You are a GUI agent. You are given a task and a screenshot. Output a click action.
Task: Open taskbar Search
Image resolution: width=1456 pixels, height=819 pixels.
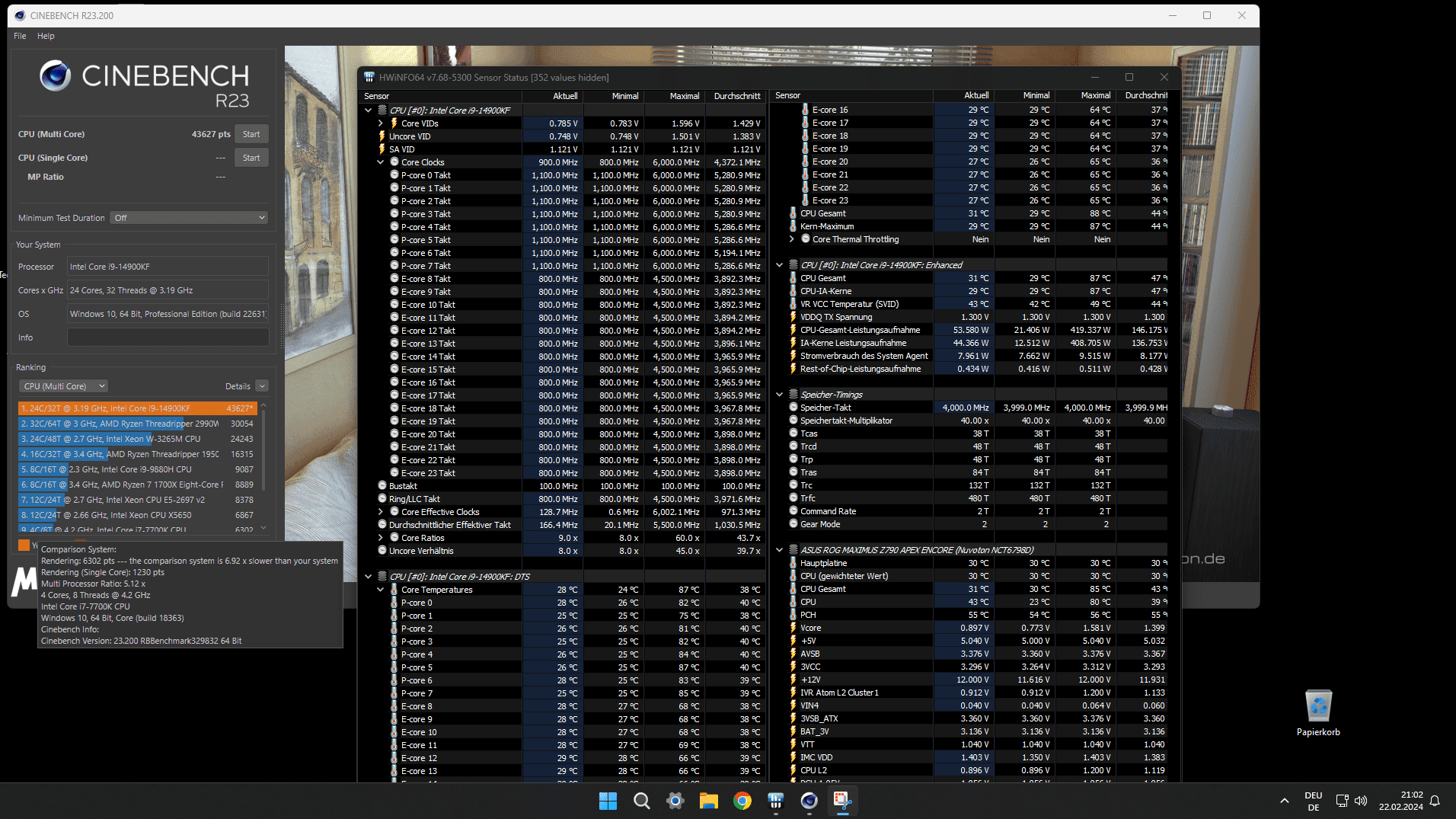[x=641, y=801]
